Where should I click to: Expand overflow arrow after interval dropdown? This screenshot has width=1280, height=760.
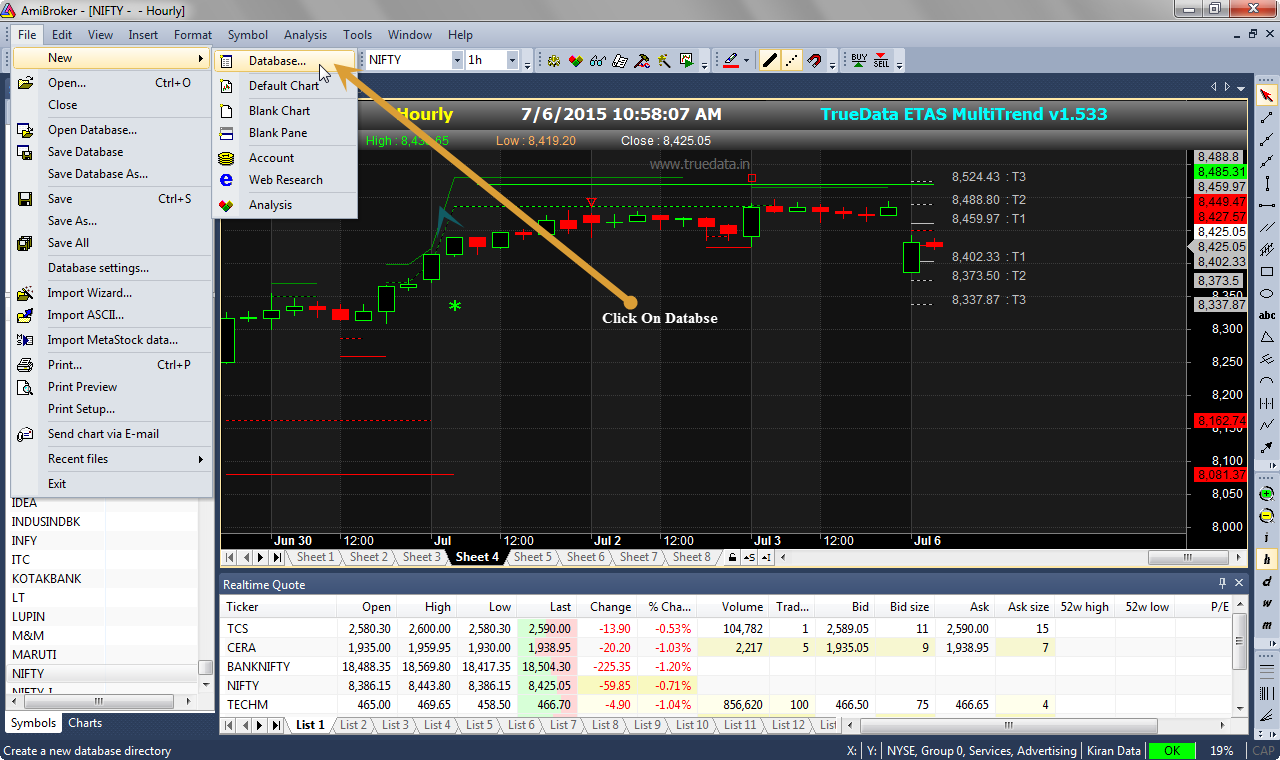pos(527,64)
